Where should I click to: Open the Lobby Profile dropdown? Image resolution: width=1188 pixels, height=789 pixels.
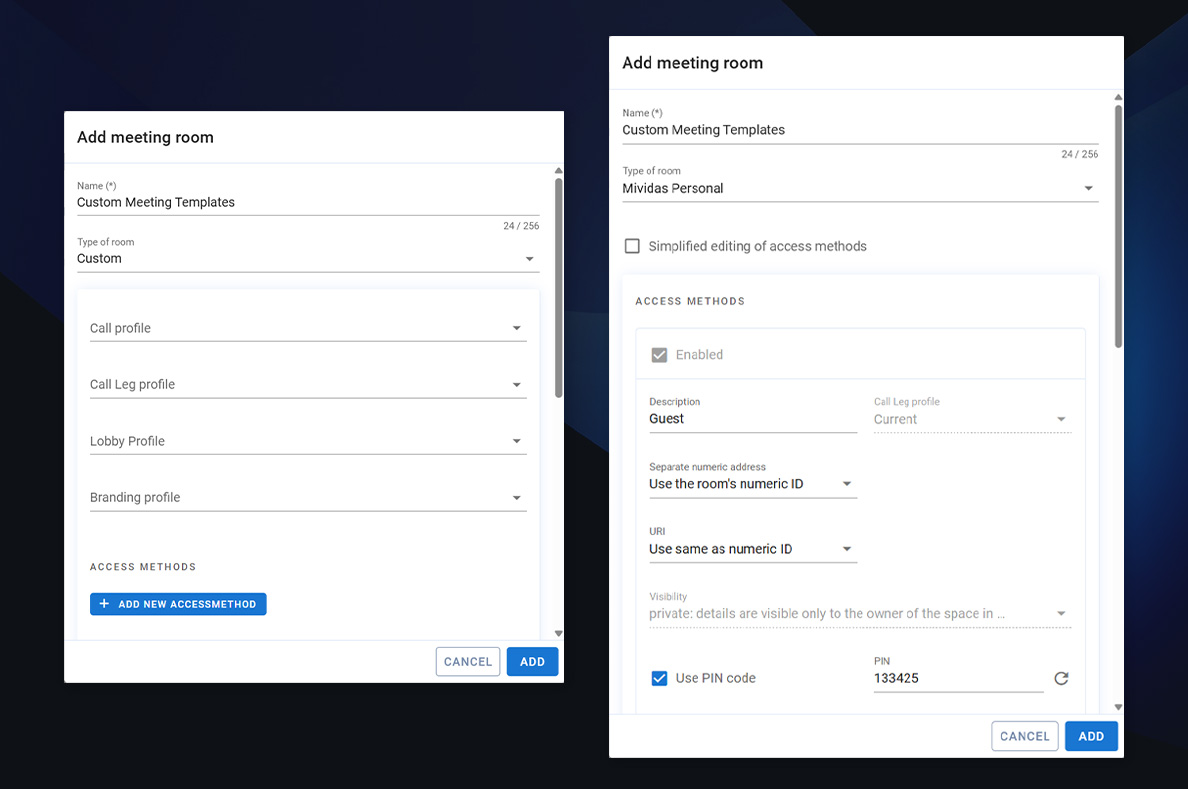pos(307,441)
